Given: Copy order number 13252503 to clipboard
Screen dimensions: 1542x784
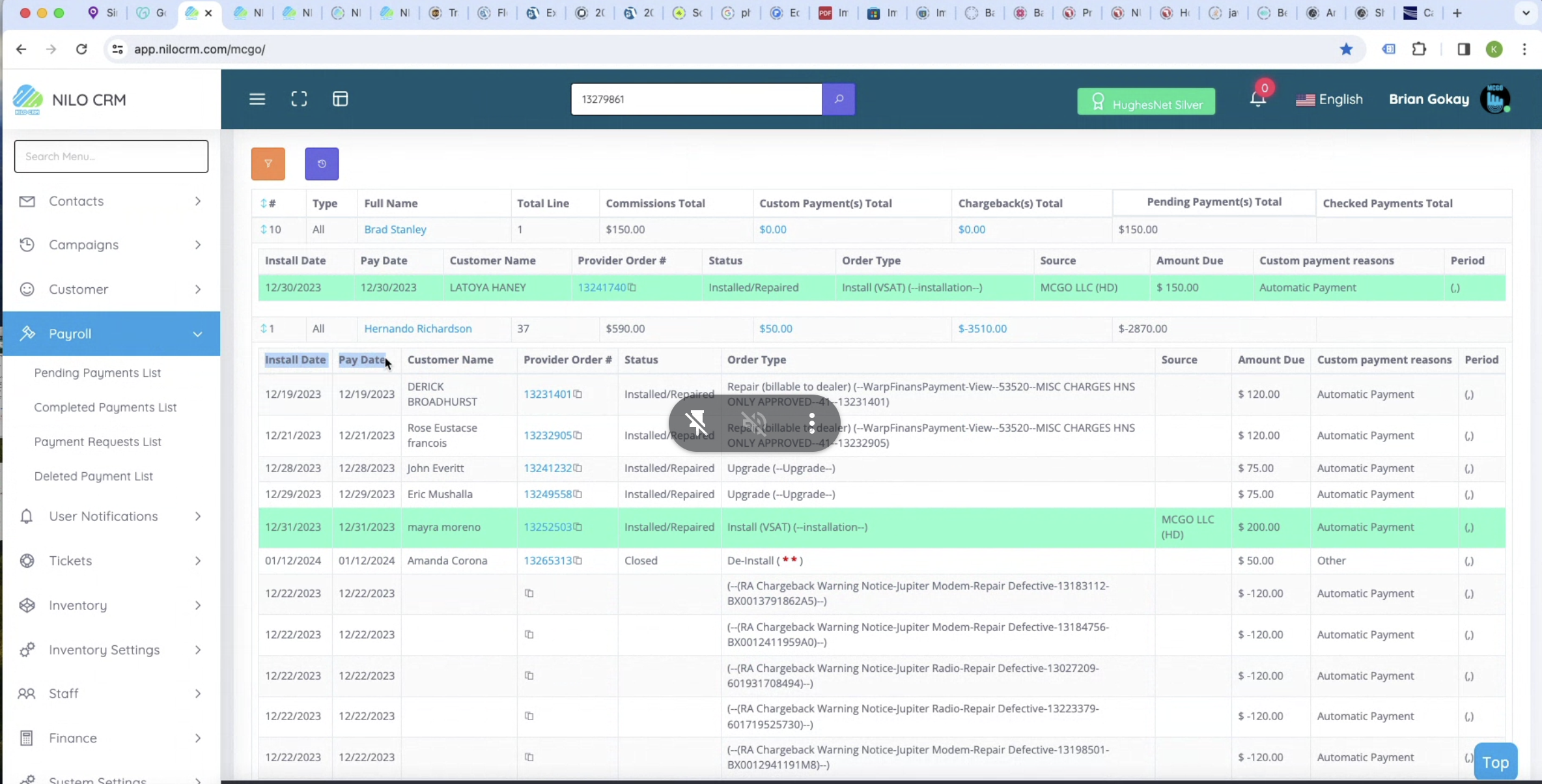Looking at the screenshot, I should tap(578, 527).
